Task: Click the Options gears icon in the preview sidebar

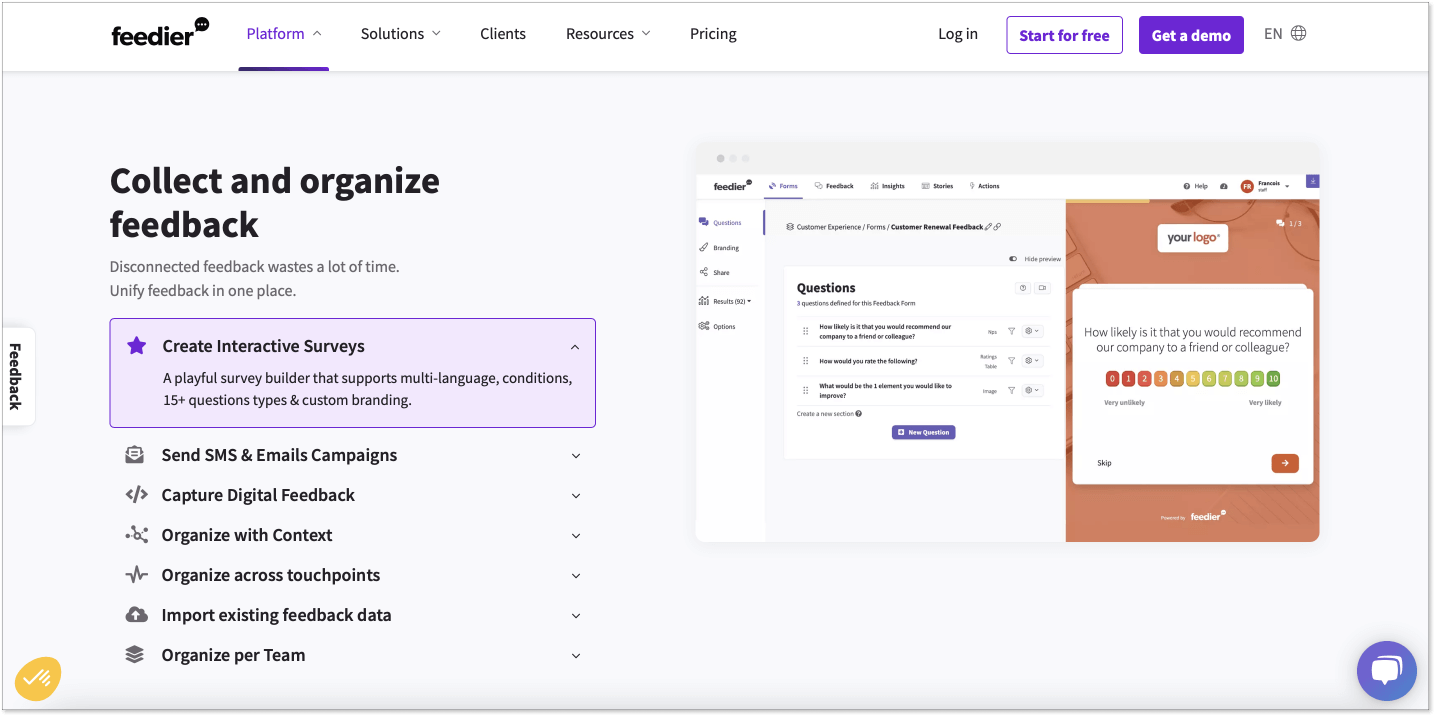Action: coord(704,326)
